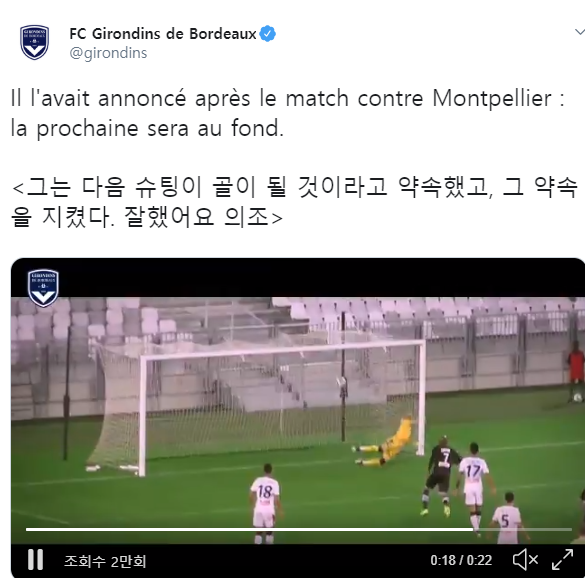
Task: Click the club watermark logo in video
Action: coord(43,288)
